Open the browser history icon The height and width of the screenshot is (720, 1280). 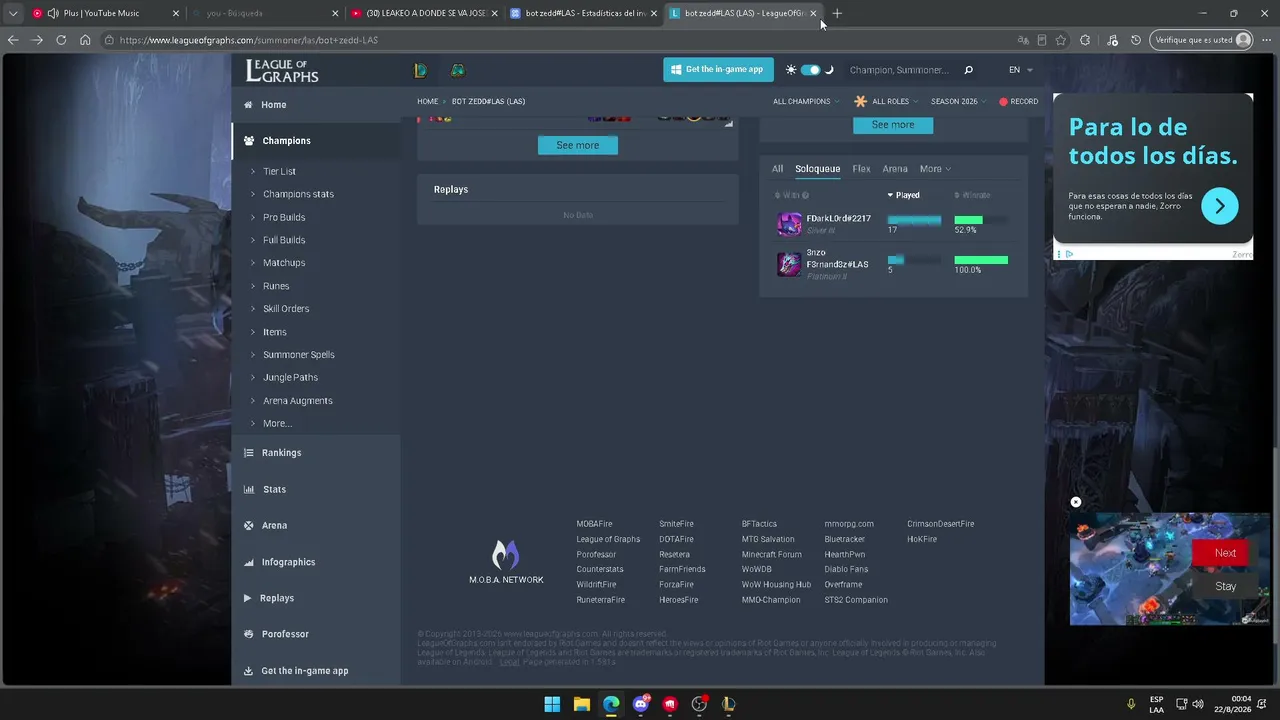click(x=1136, y=40)
